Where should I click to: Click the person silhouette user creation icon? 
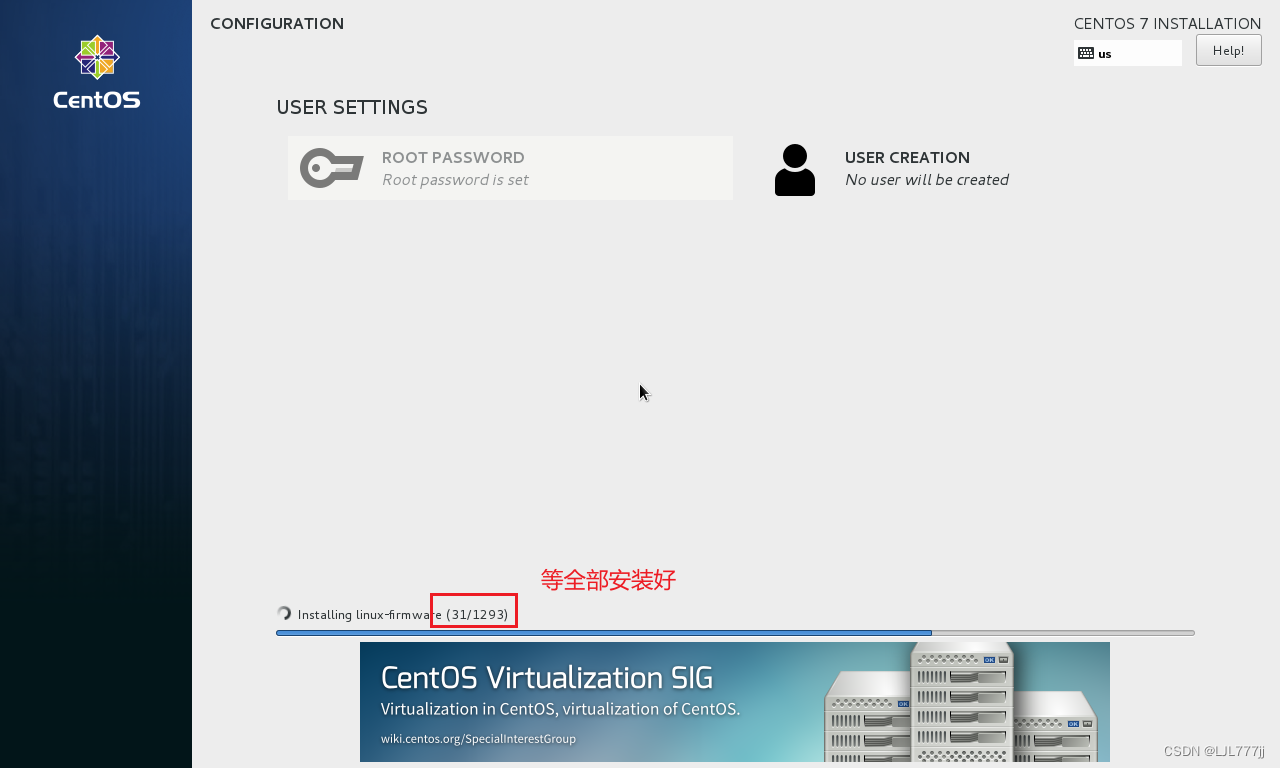pyautogui.click(x=795, y=170)
